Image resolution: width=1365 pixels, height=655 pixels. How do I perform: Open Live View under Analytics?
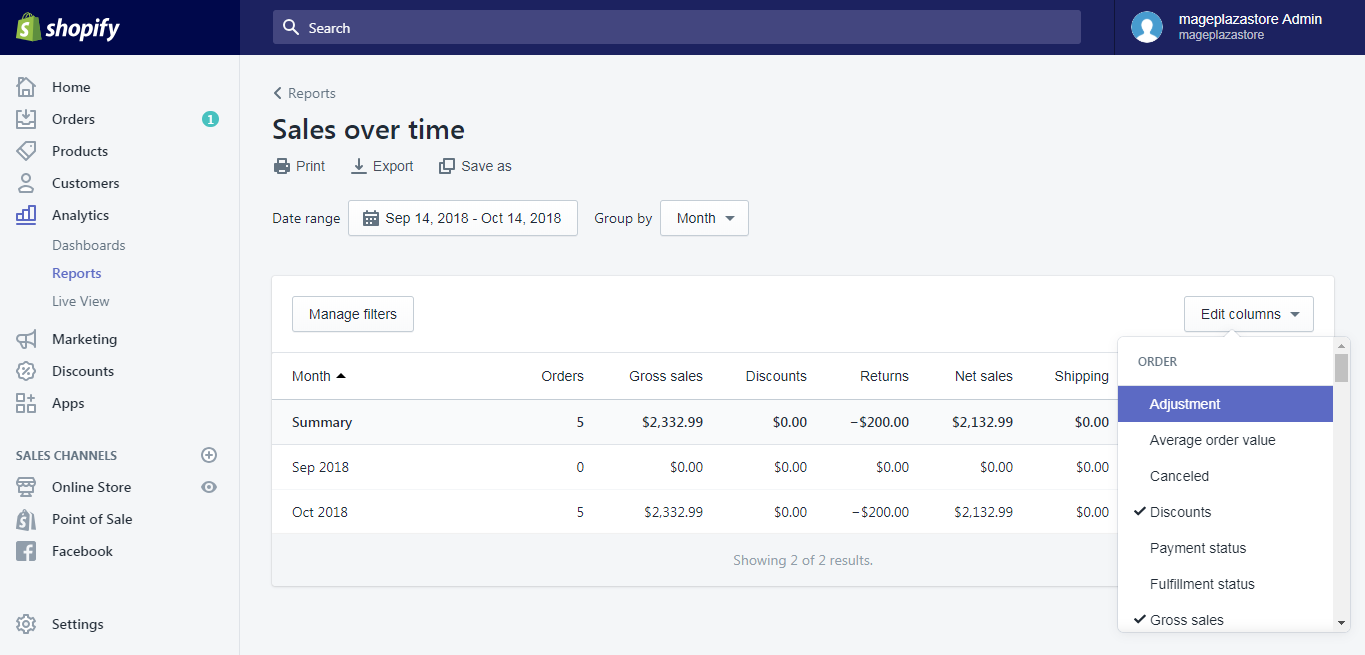coord(81,301)
